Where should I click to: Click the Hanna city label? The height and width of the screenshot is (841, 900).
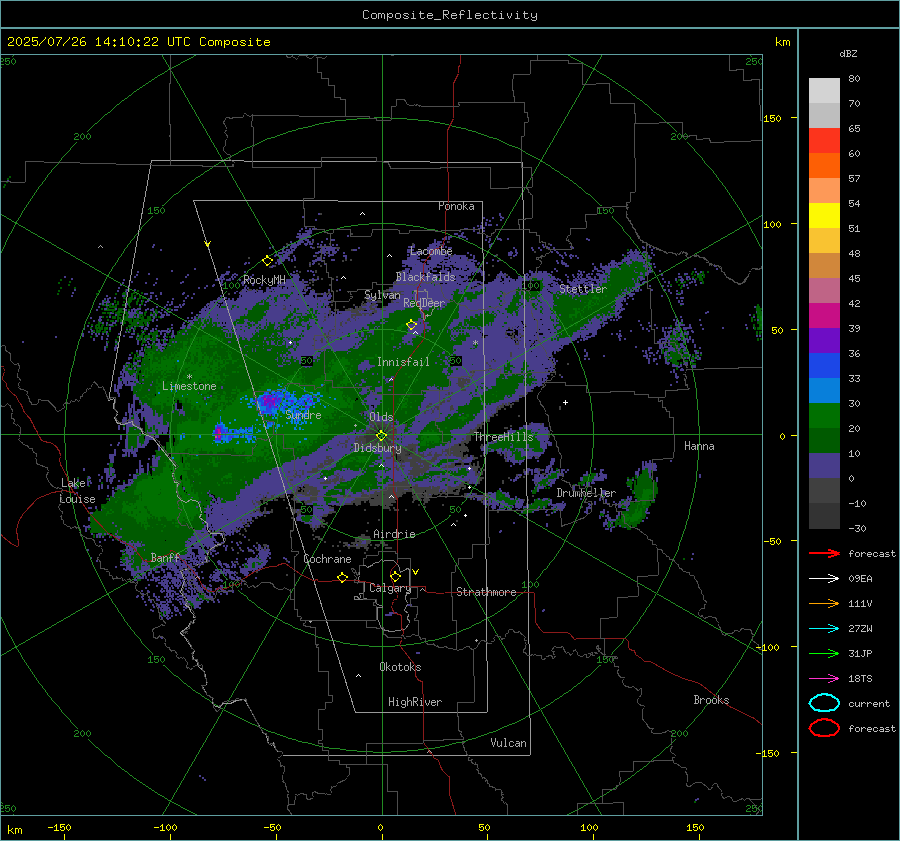pos(699,446)
